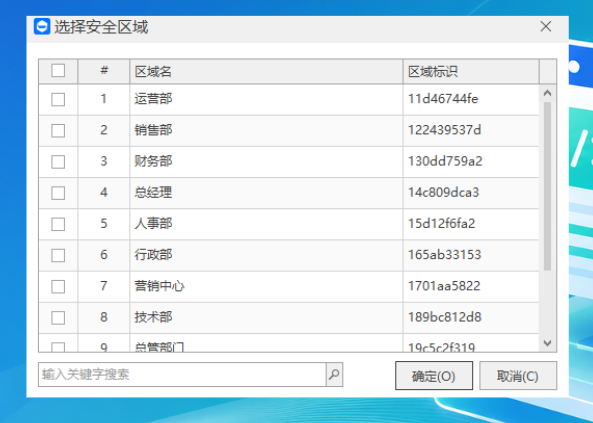Check the box for 技术部
The width and height of the screenshot is (593, 423).
coord(58,318)
